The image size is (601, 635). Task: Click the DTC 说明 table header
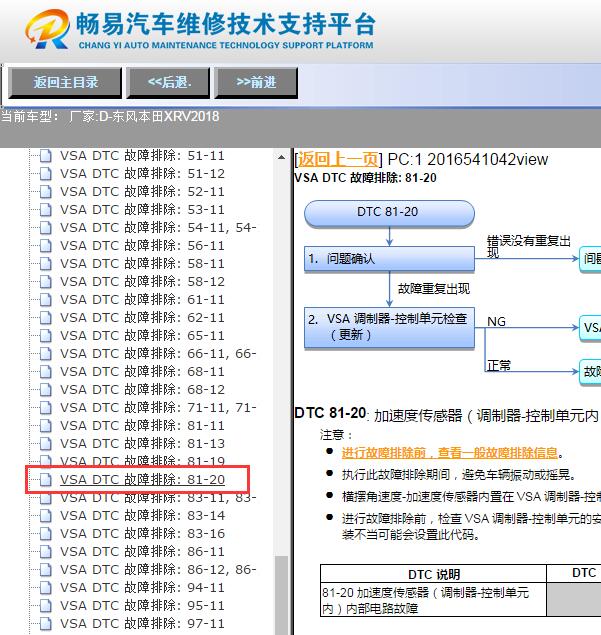[433, 574]
